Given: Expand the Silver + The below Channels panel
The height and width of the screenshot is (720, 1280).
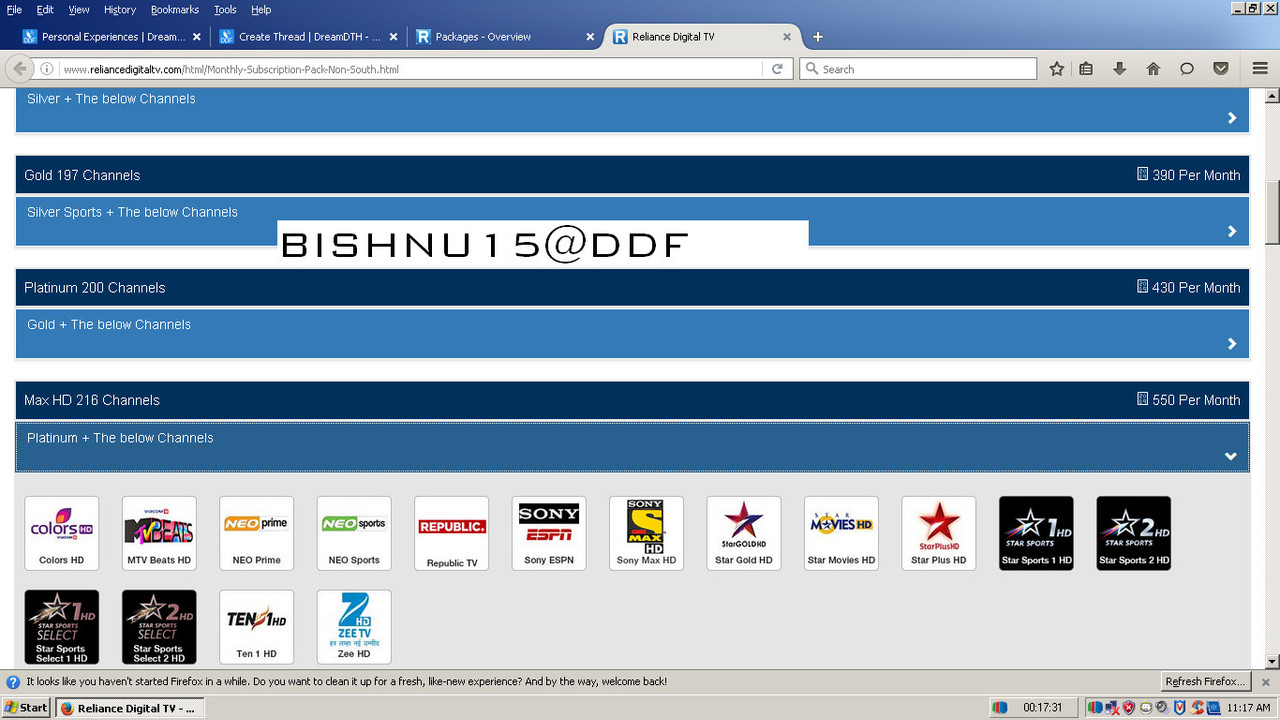Looking at the screenshot, I should pyautogui.click(x=632, y=109).
